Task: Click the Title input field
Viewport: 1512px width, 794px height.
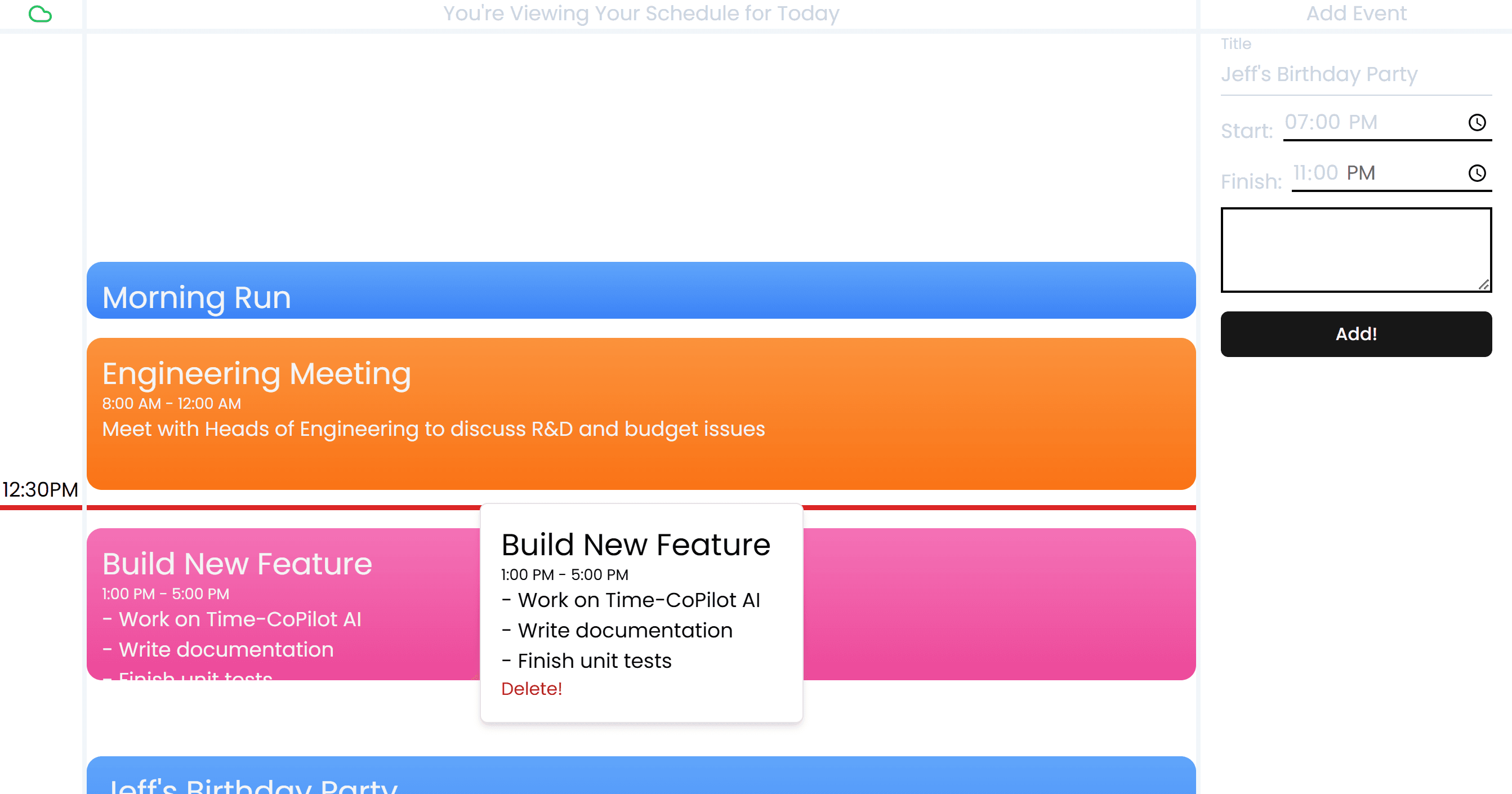Action: [x=1356, y=74]
